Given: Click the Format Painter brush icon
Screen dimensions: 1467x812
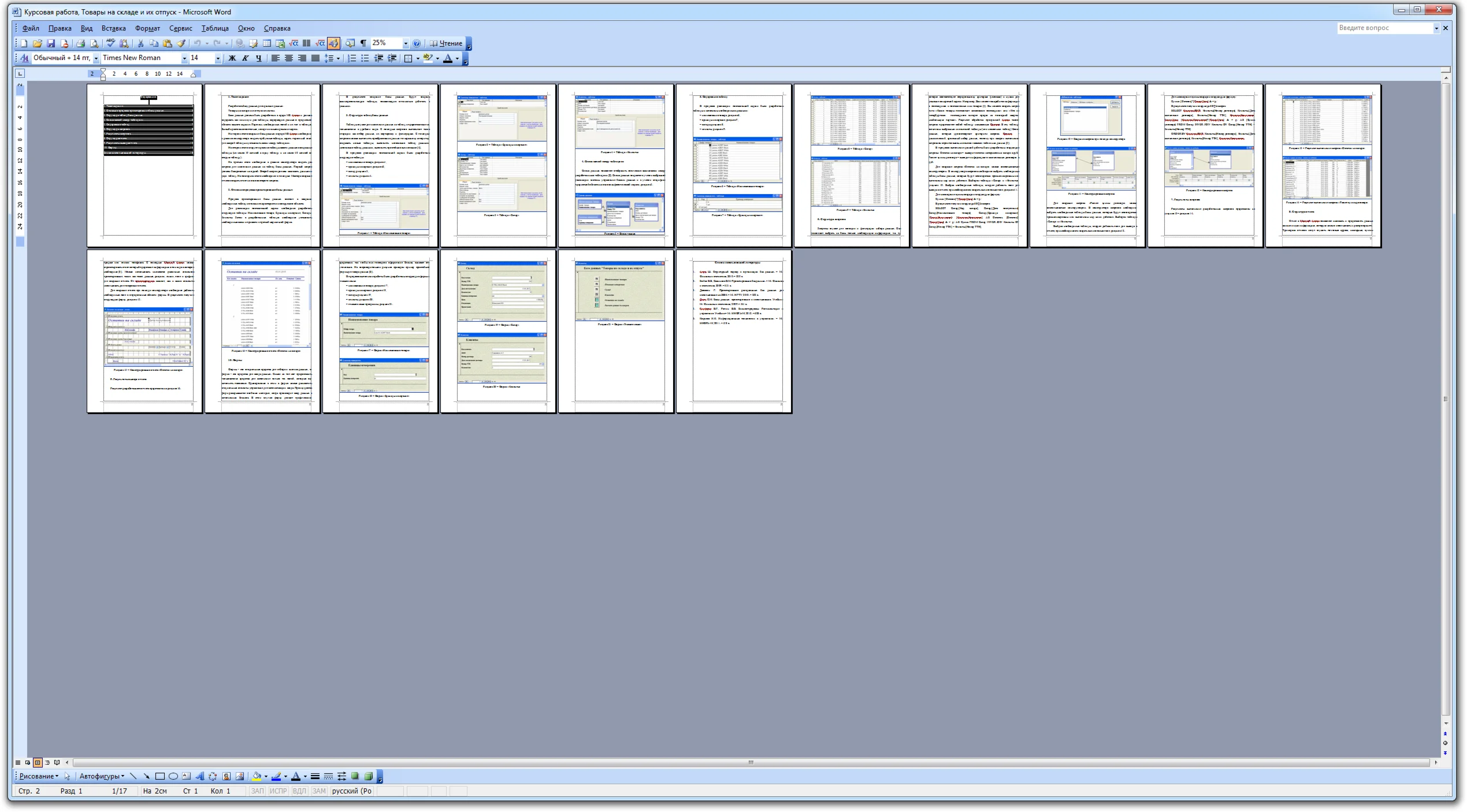Looking at the screenshot, I should 181,43.
